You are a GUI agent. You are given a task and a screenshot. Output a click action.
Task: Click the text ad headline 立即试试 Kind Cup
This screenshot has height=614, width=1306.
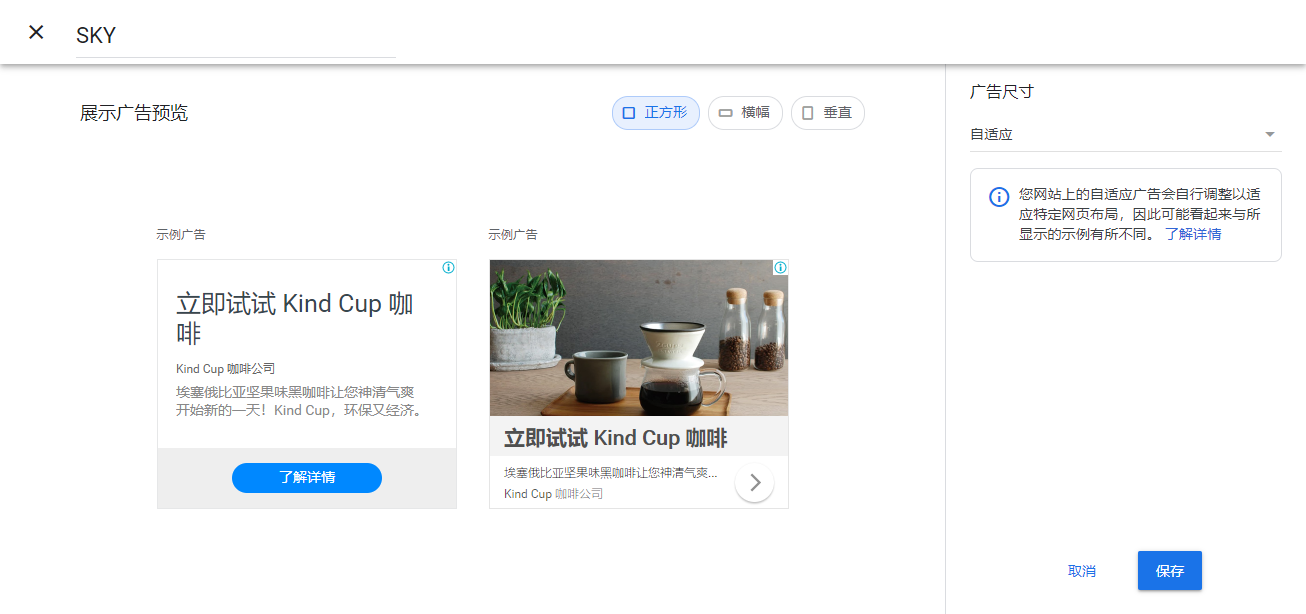(294, 318)
